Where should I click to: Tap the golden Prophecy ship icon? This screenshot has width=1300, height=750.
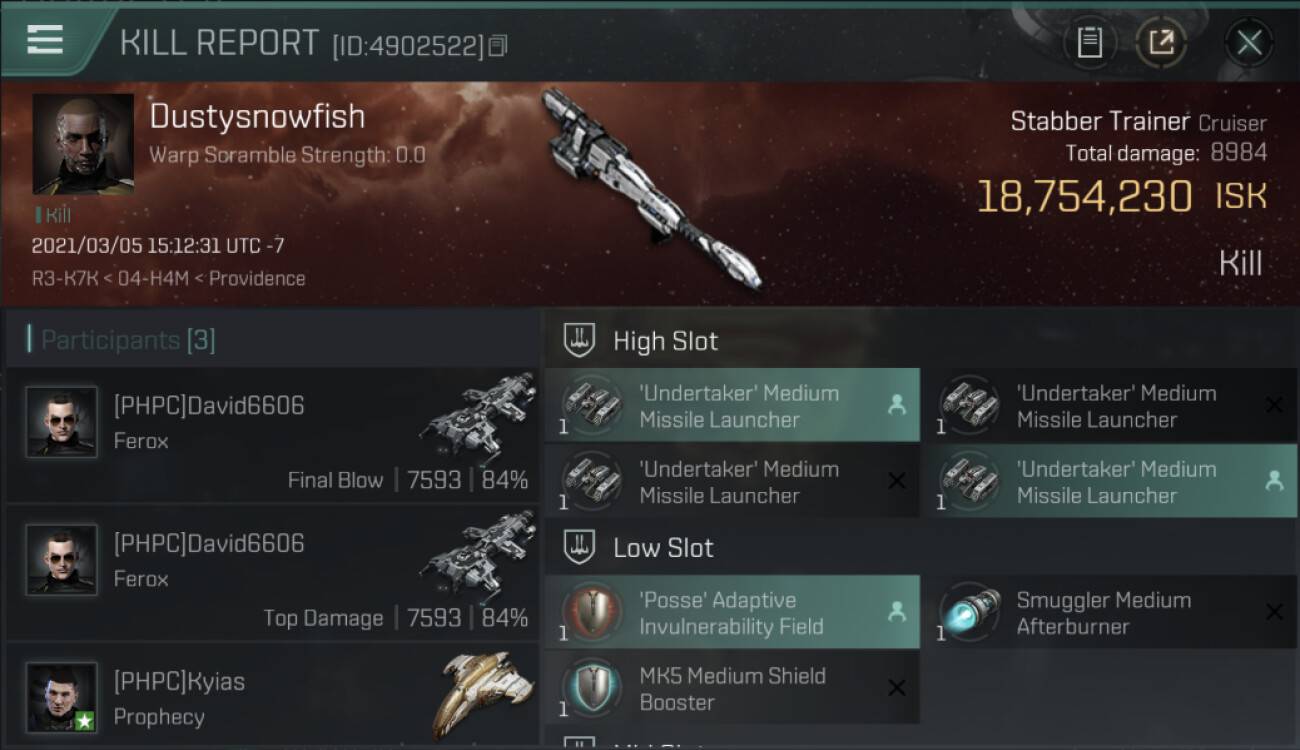coord(484,694)
